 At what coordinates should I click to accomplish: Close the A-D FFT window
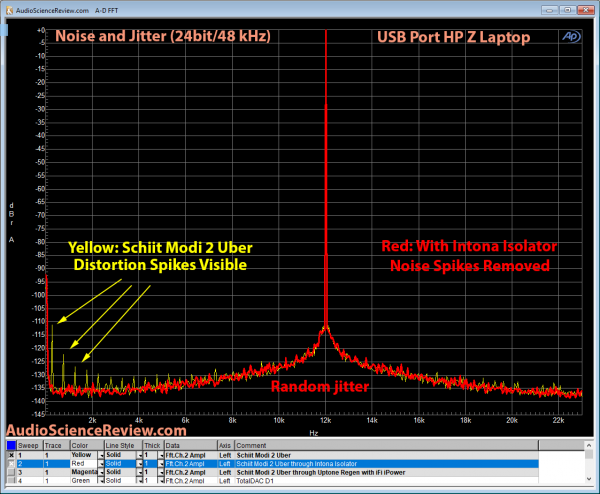pyautogui.click(x=585, y=10)
